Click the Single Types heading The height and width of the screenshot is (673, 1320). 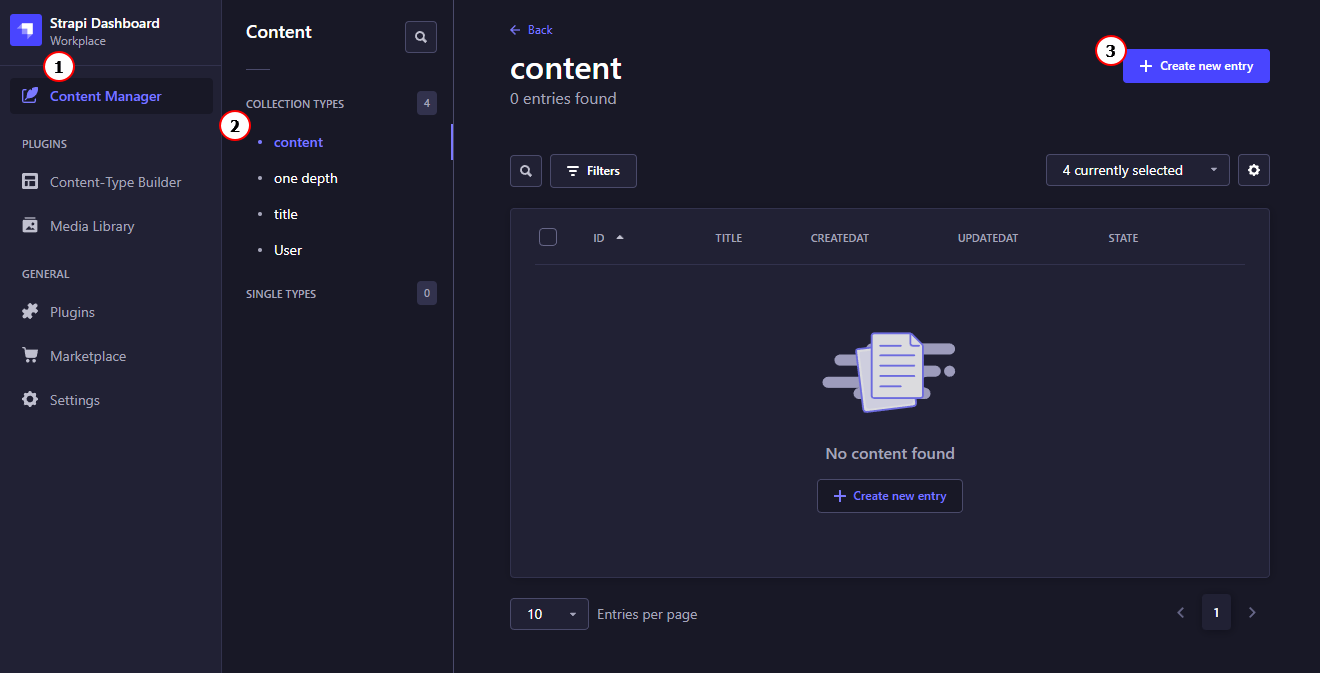point(281,294)
